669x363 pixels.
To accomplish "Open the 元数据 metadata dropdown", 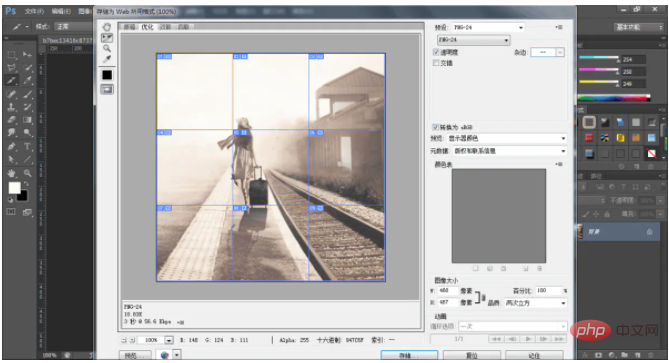I will (509, 151).
